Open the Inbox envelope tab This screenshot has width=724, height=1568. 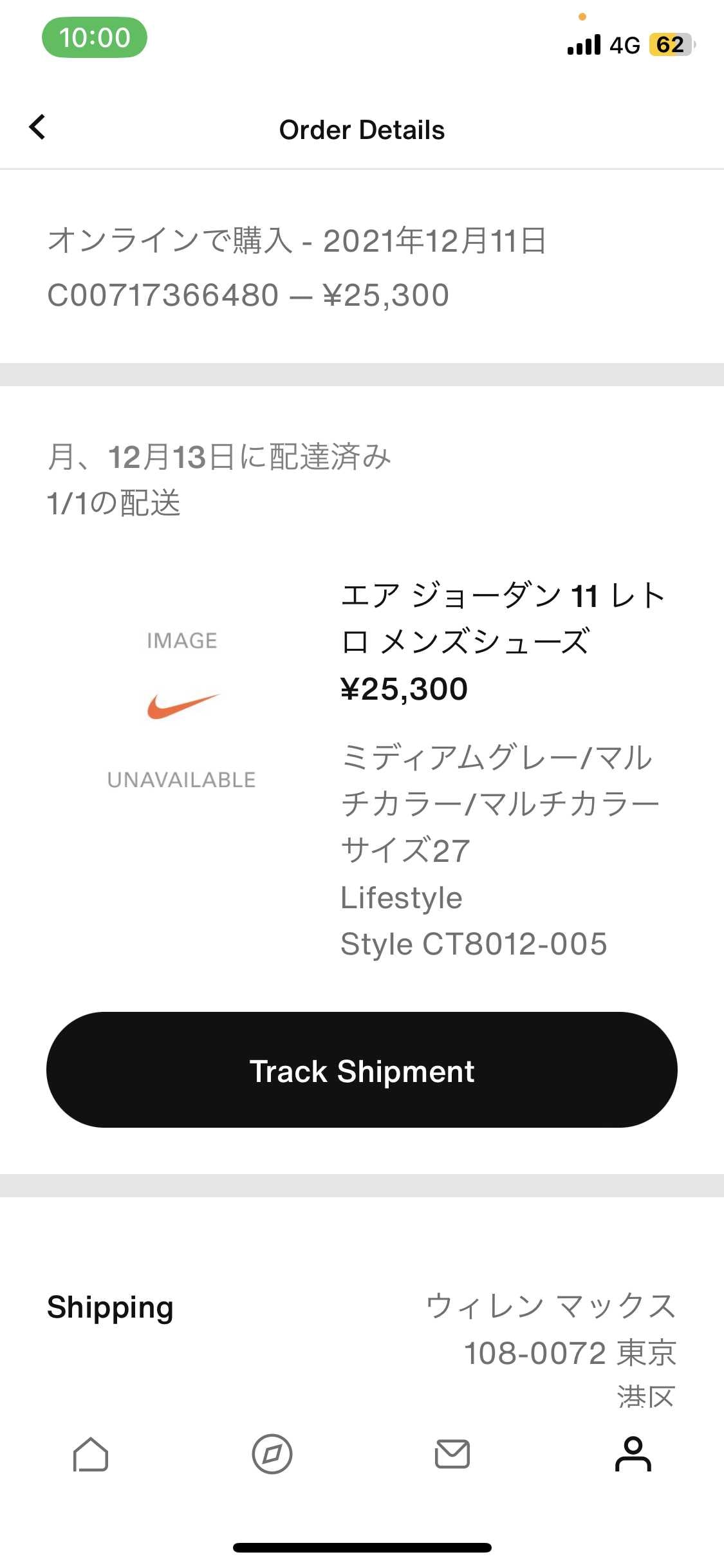(x=452, y=1455)
